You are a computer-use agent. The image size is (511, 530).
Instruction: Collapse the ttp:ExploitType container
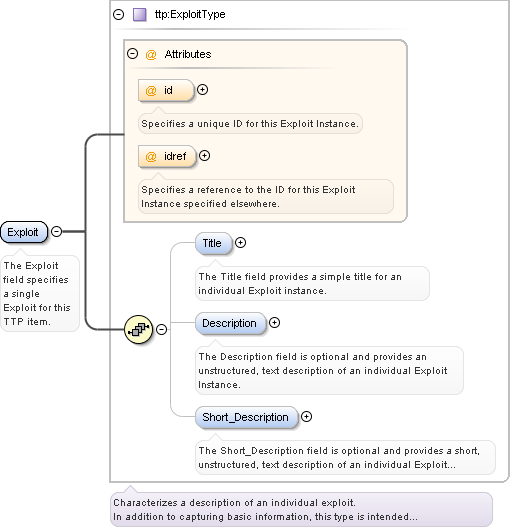[119, 15]
